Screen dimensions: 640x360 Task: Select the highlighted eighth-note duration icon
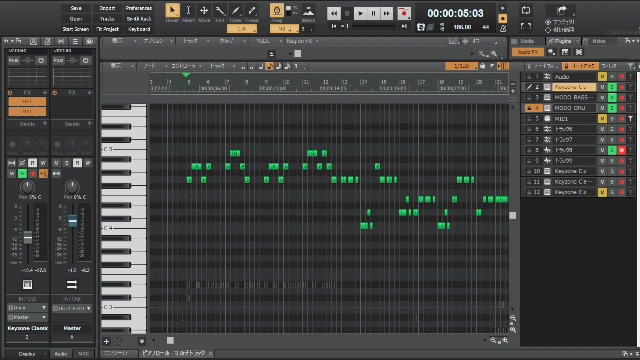coord(269,66)
